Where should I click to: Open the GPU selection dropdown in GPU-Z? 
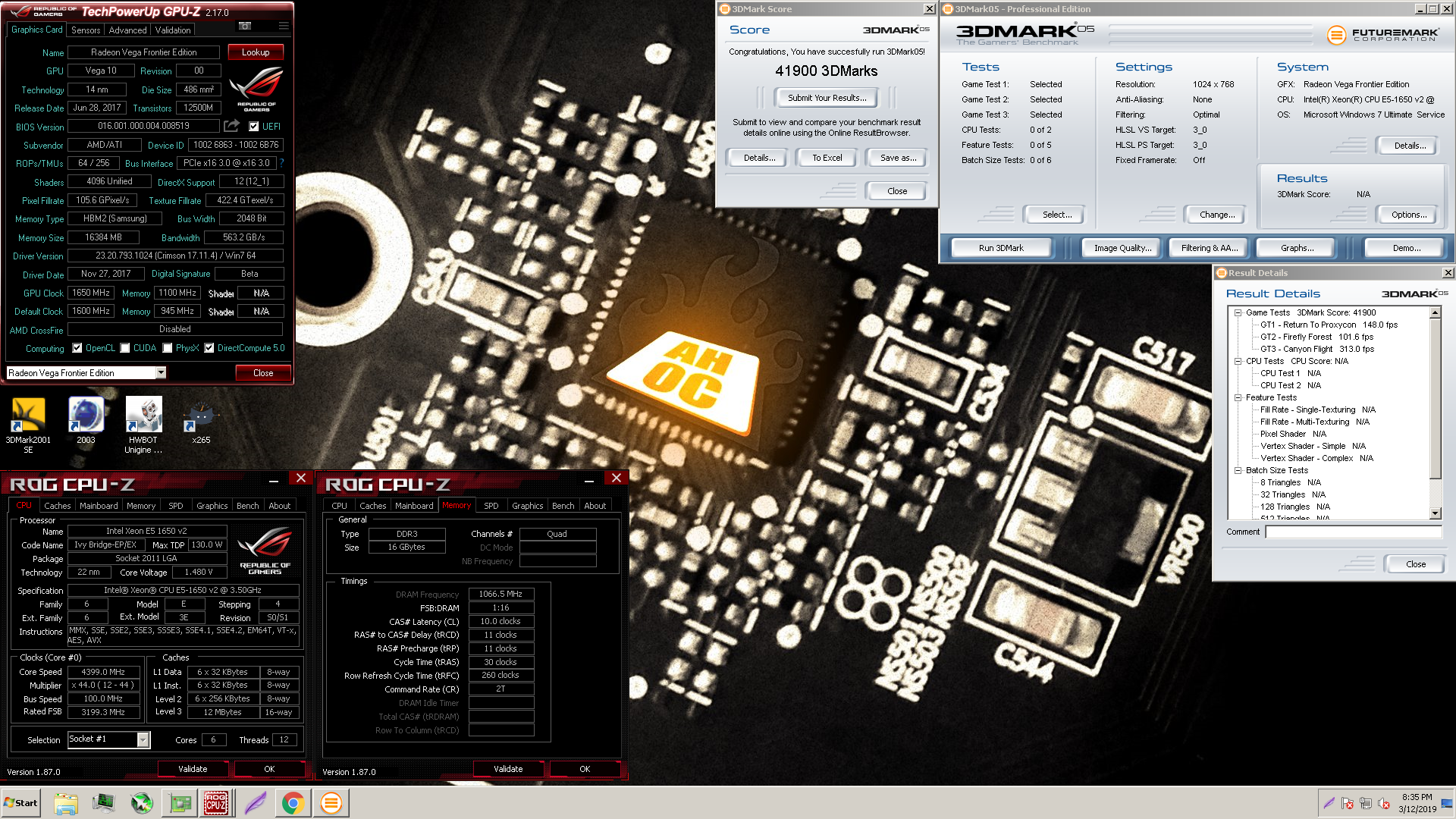tap(161, 372)
